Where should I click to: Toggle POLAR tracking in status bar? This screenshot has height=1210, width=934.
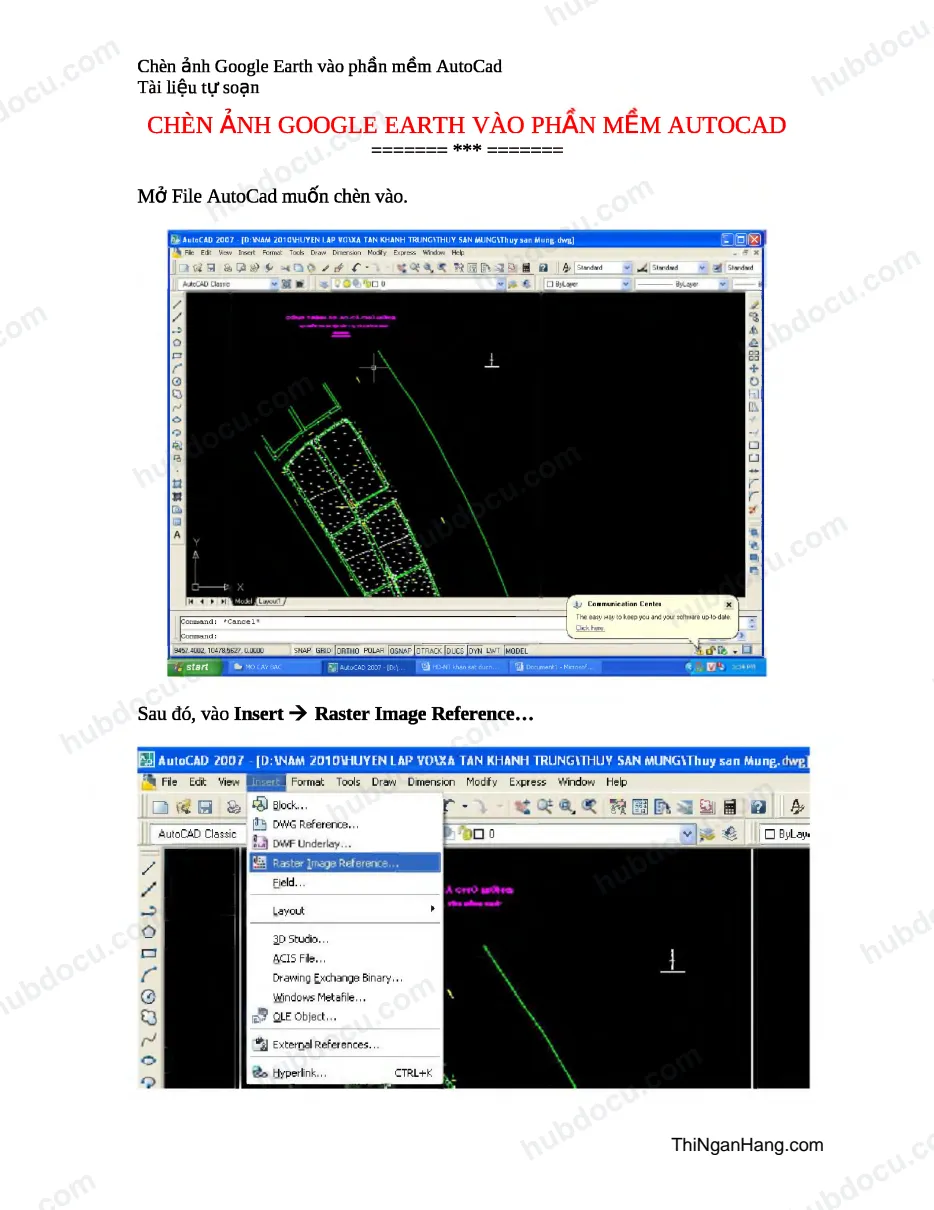coord(374,651)
